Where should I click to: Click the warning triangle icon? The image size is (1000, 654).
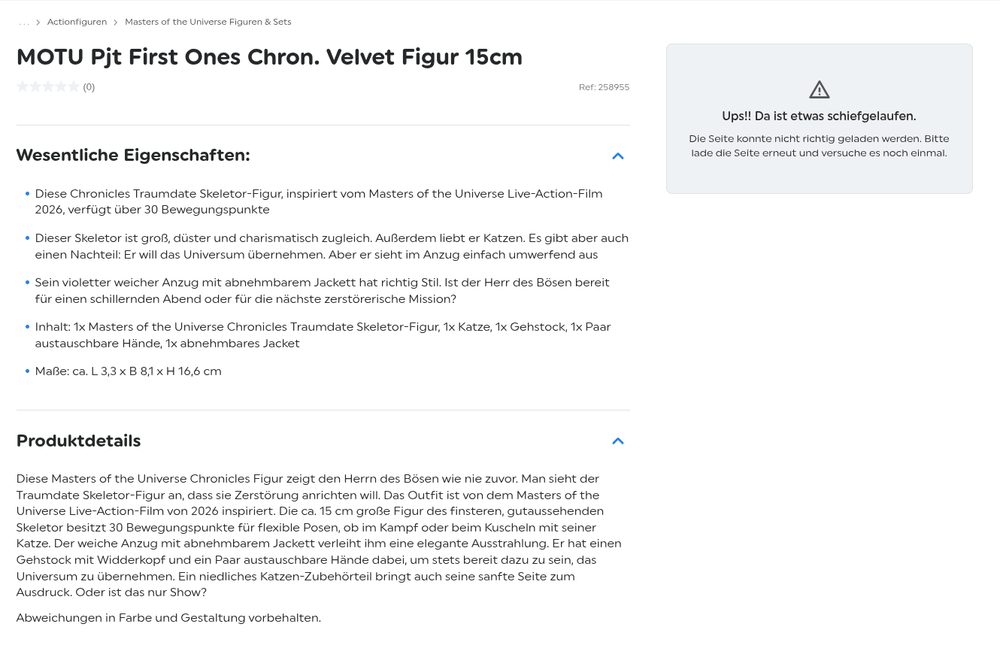coord(819,90)
